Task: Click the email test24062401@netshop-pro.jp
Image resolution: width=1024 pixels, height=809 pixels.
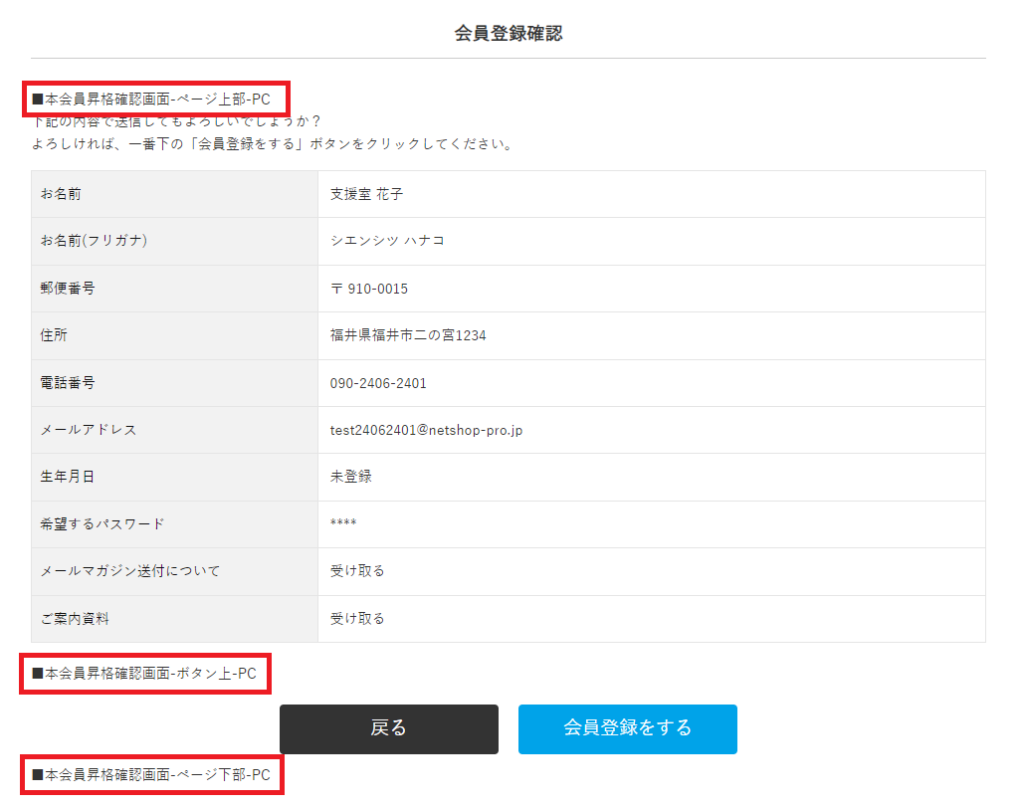Action: pos(427,430)
